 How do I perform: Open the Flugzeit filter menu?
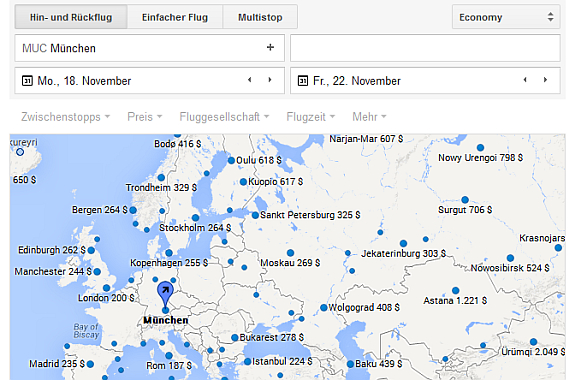[x=311, y=117]
